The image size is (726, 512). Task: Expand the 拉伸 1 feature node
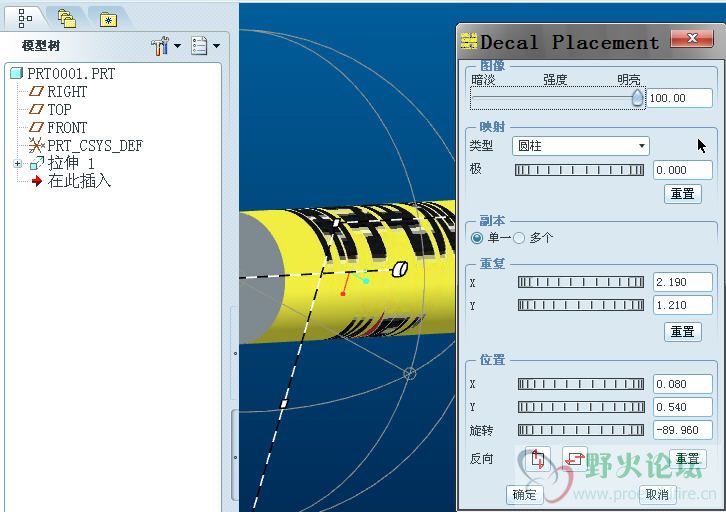18,163
